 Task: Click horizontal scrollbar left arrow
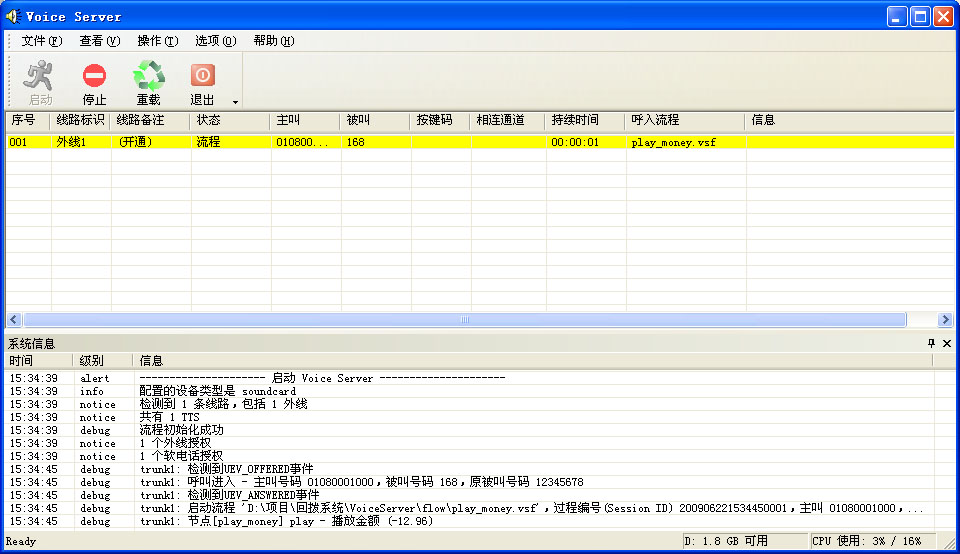[14, 320]
